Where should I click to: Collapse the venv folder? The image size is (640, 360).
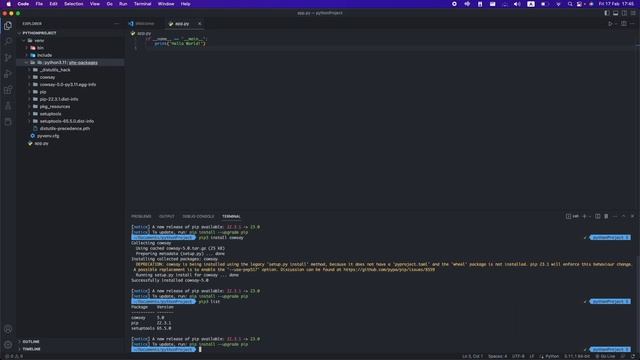click(x=70, y=40)
